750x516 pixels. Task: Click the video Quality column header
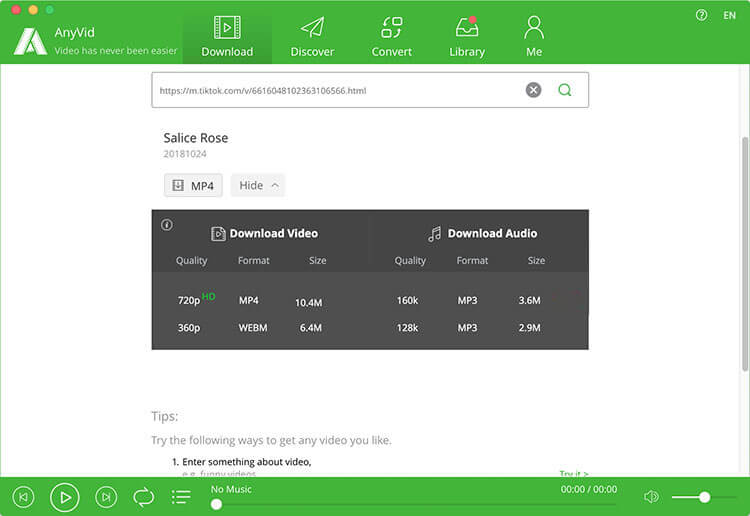tap(191, 261)
